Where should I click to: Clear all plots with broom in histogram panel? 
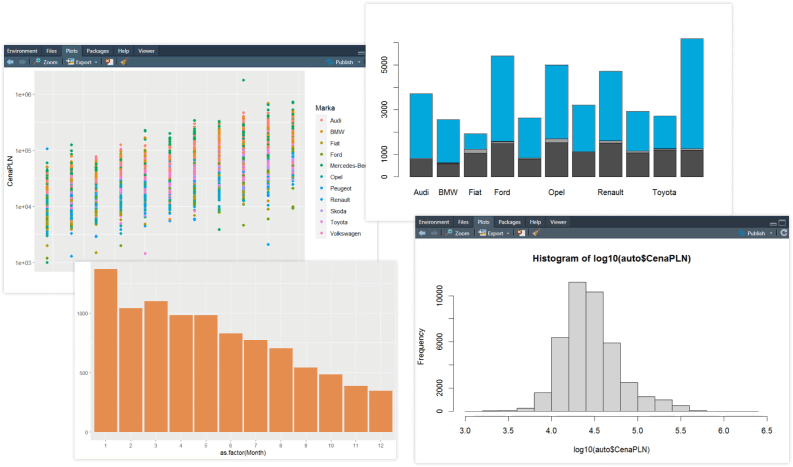[534, 232]
